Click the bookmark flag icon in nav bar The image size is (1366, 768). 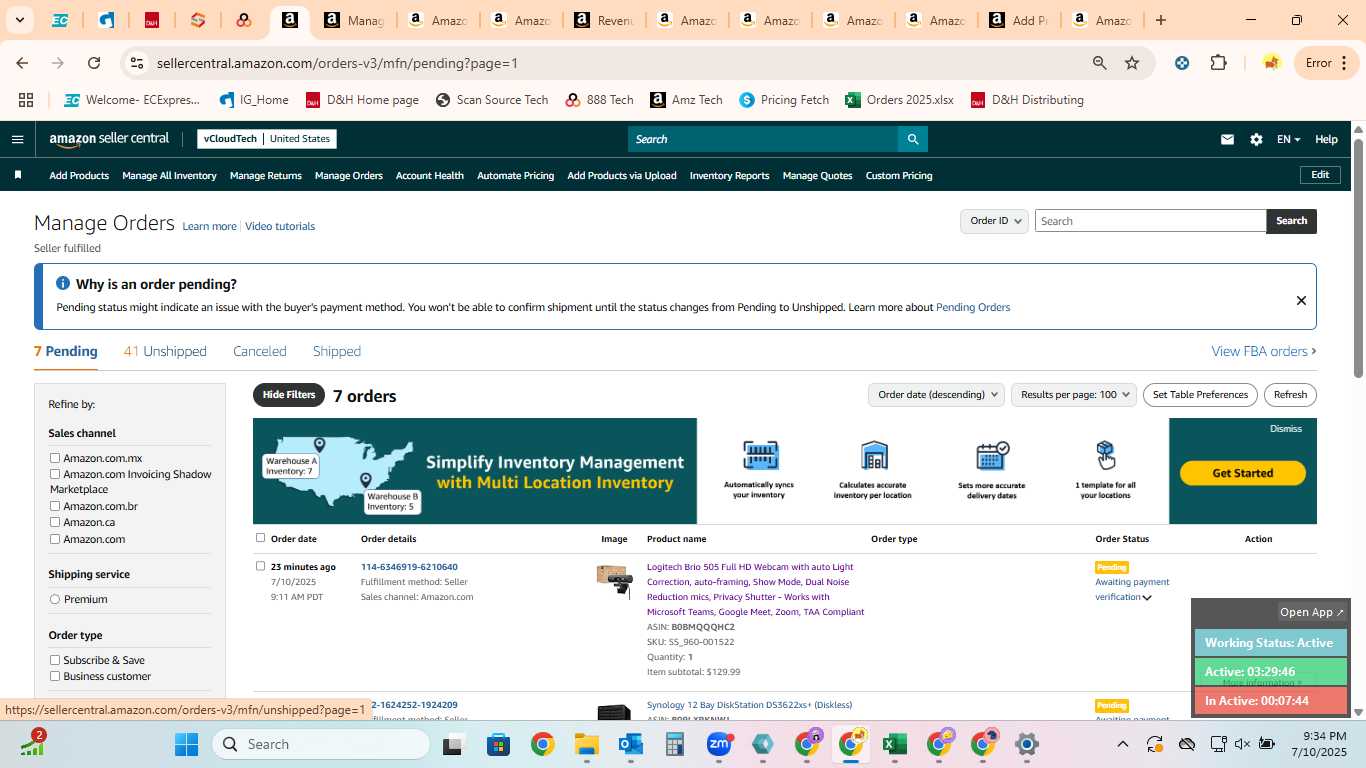pyautogui.click(x=18, y=175)
